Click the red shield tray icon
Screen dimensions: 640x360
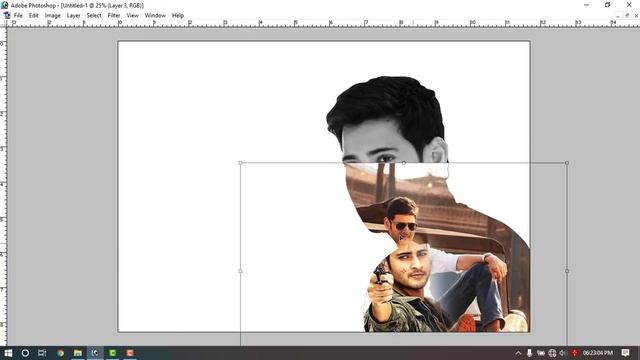[x=575, y=353]
